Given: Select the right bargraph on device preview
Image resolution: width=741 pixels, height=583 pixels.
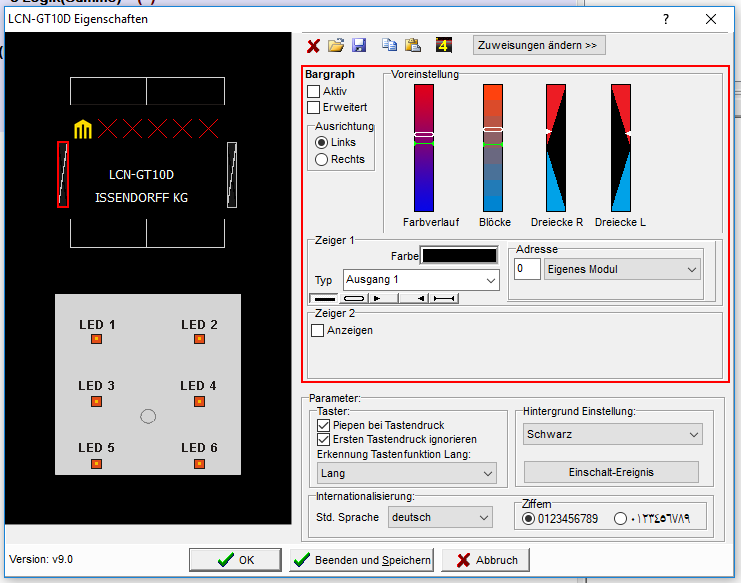Looking at the screenshot, I should 232,174.
